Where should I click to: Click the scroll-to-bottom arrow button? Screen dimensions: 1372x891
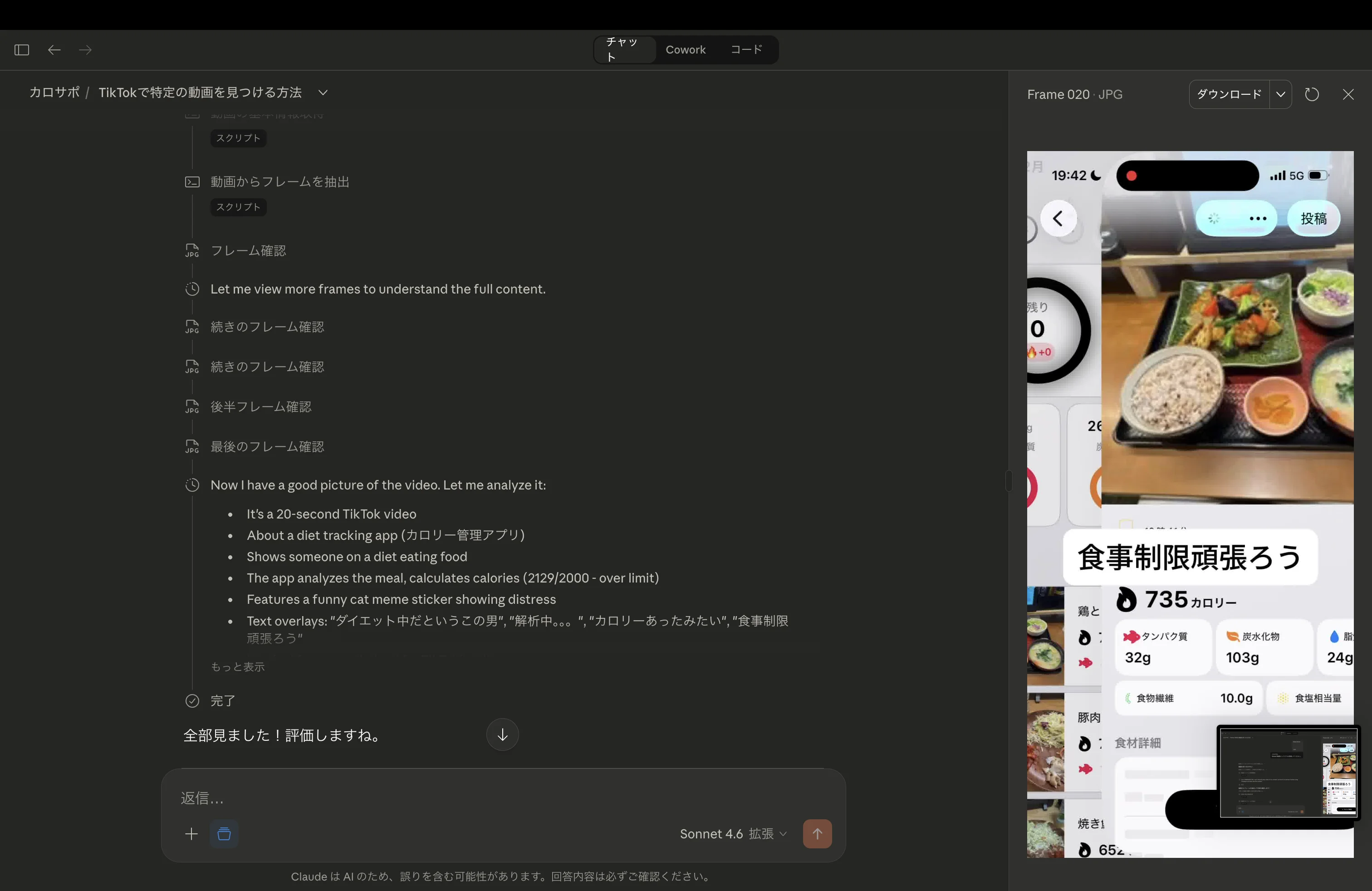tap(501, 735)
